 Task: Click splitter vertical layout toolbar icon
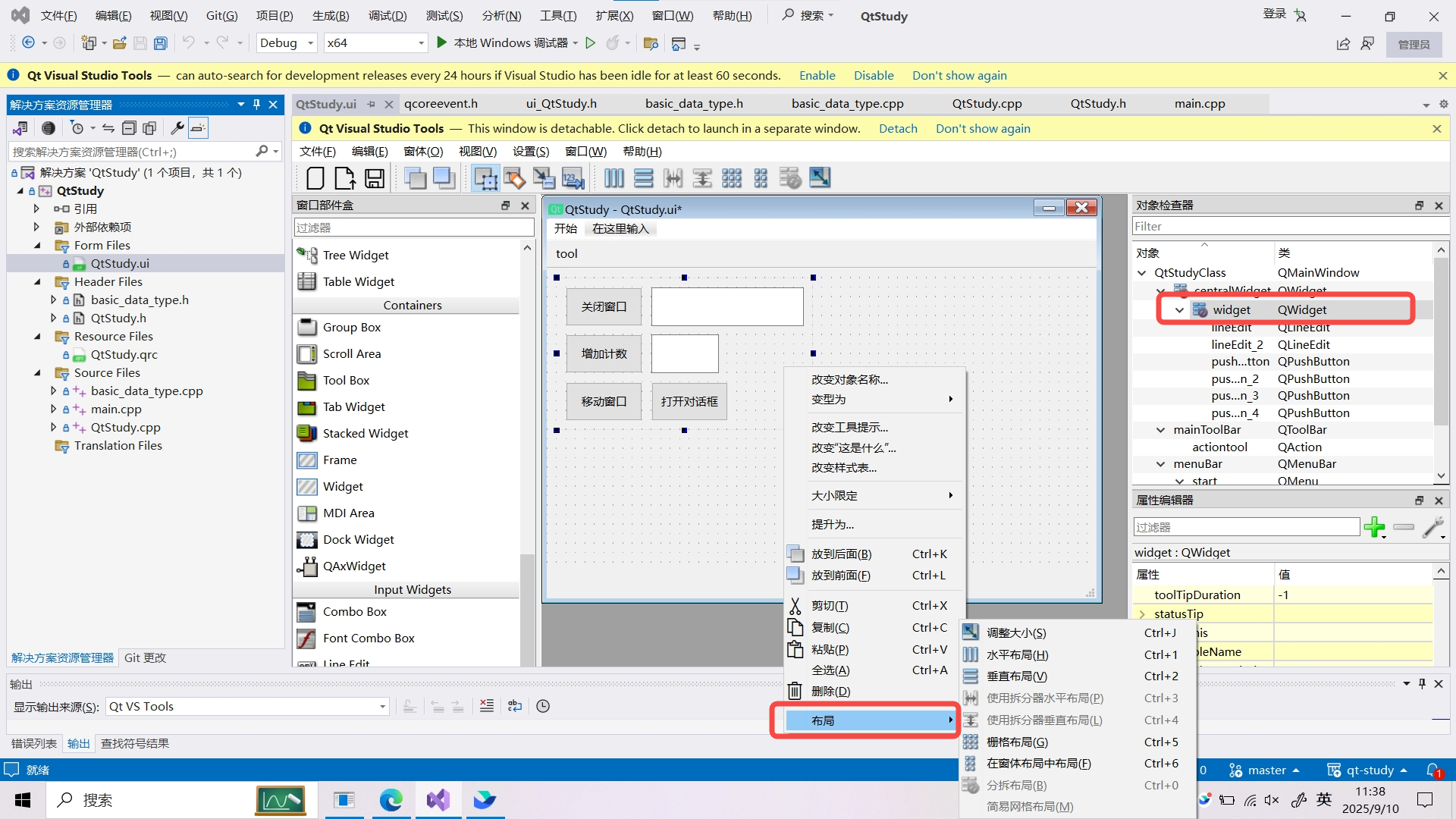702,178
